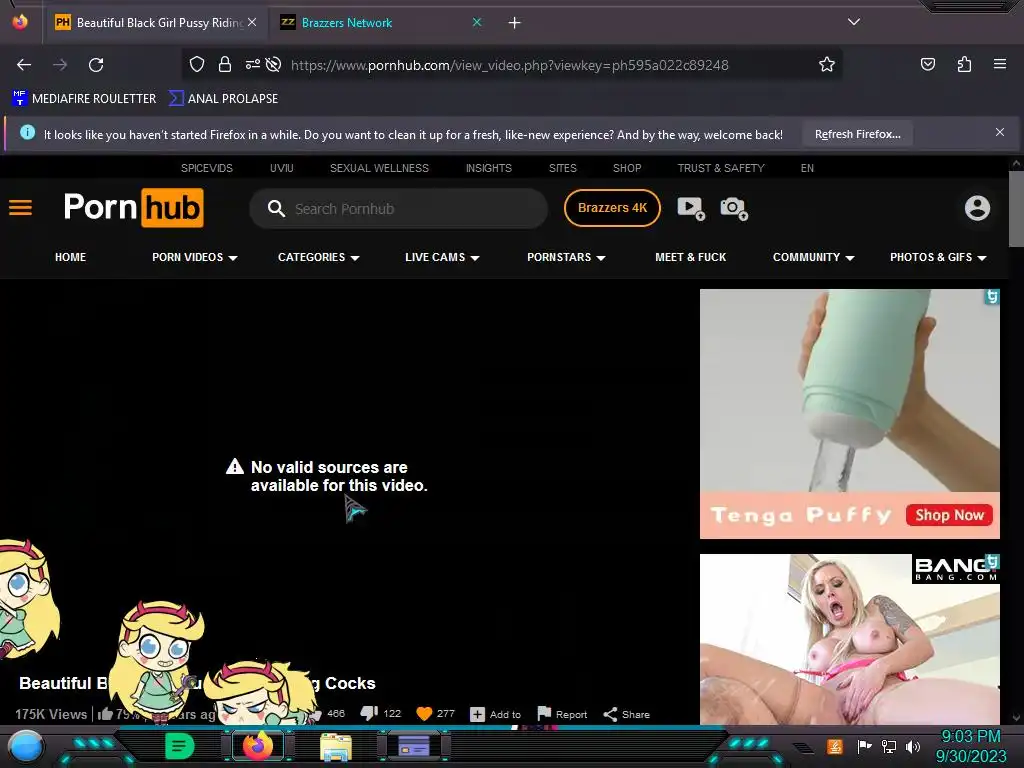Click the magnifier search icon

276,208
